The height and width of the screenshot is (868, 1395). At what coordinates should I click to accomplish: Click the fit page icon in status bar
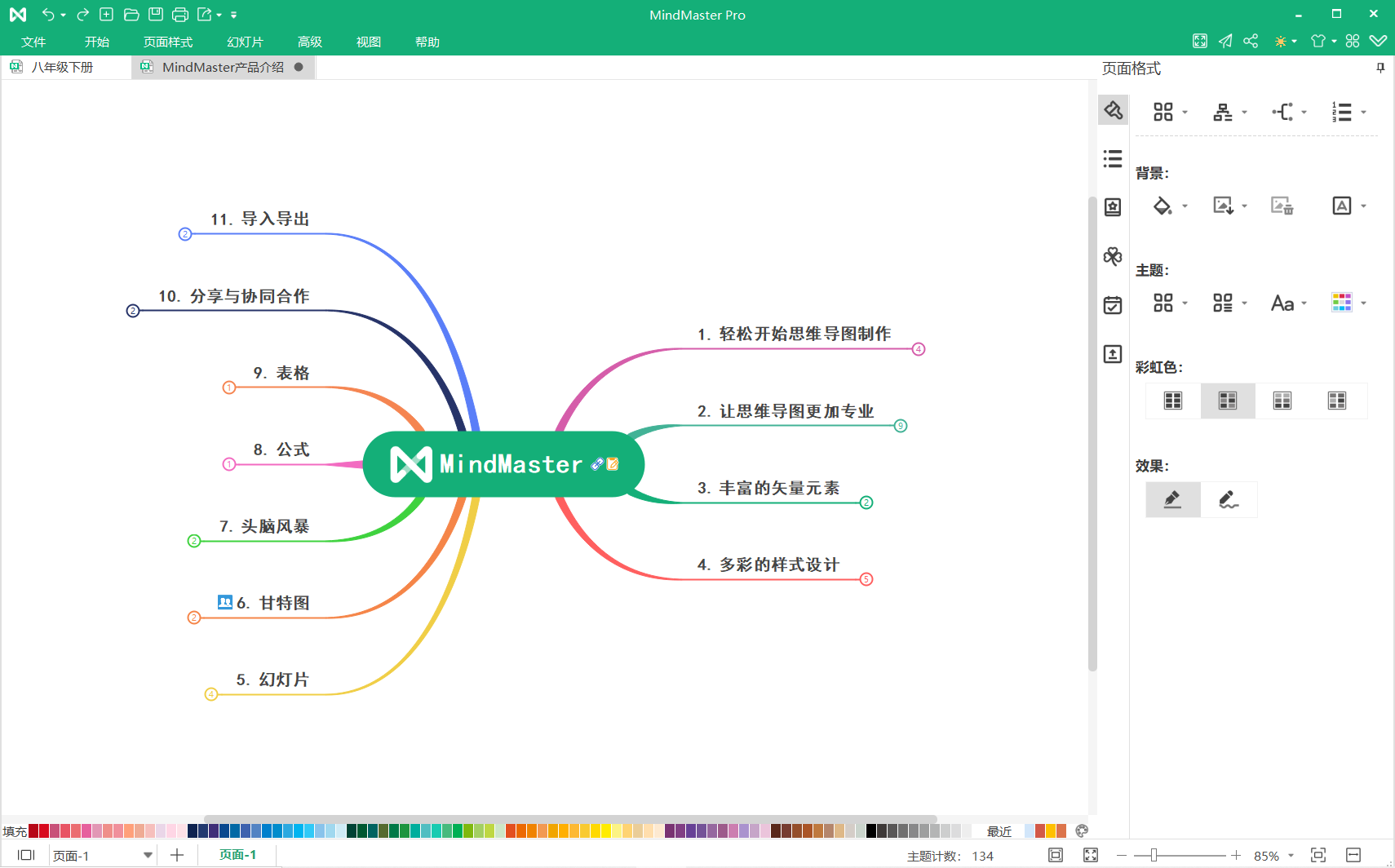[1056, 855]
